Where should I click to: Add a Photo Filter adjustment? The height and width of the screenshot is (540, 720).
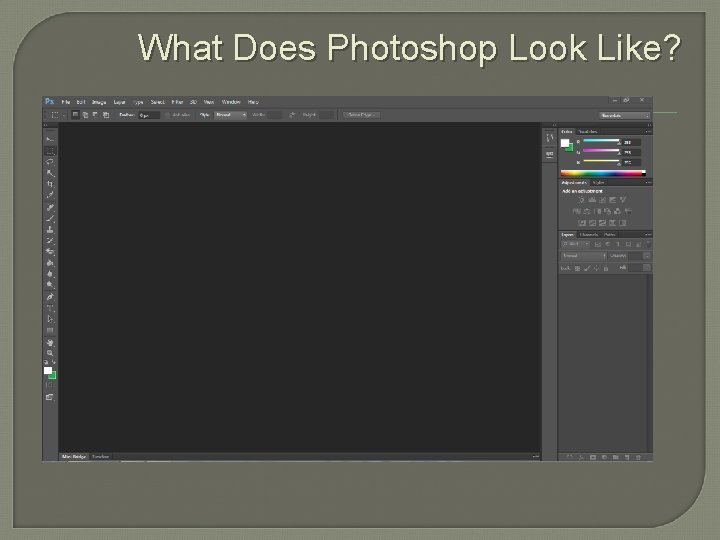608,211
